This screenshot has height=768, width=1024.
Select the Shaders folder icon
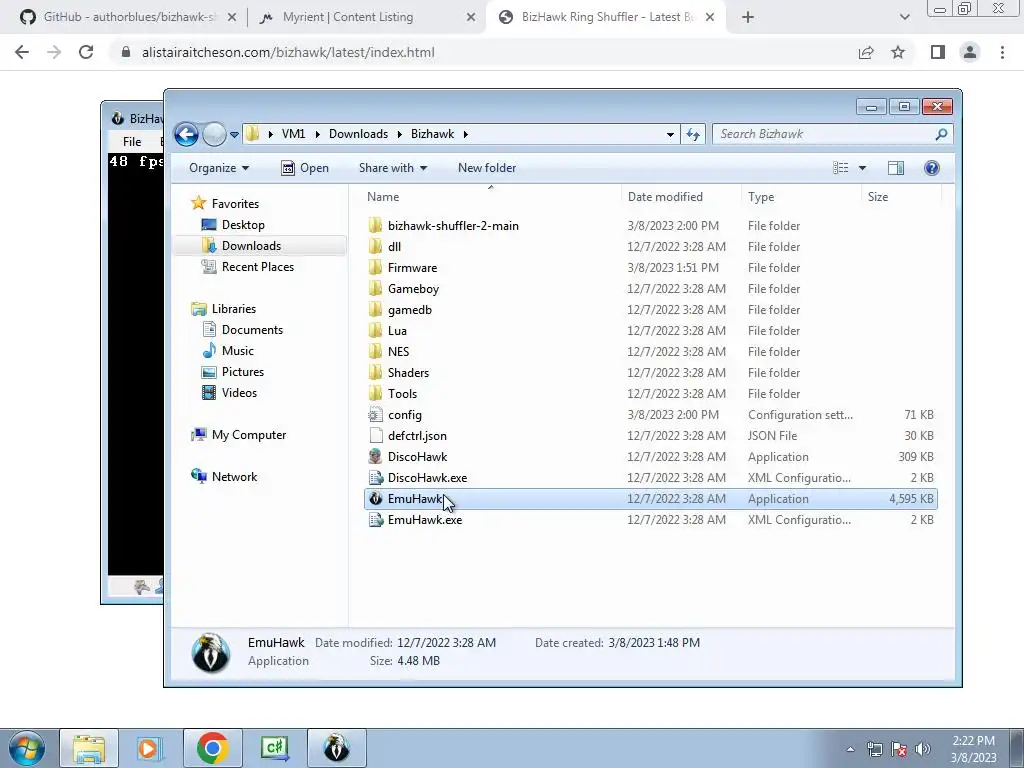[x=375, y=373]
